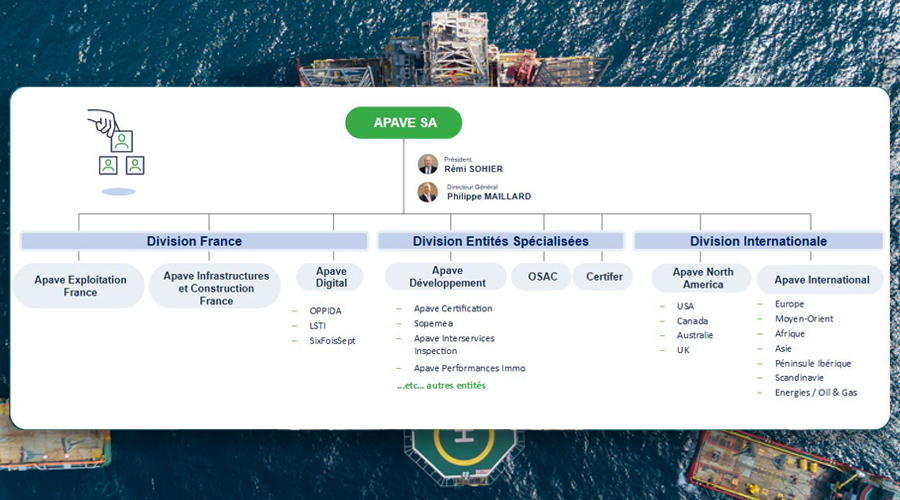Click the Directeur Général title label
This screenshot has width=900, height=500.
472,187
